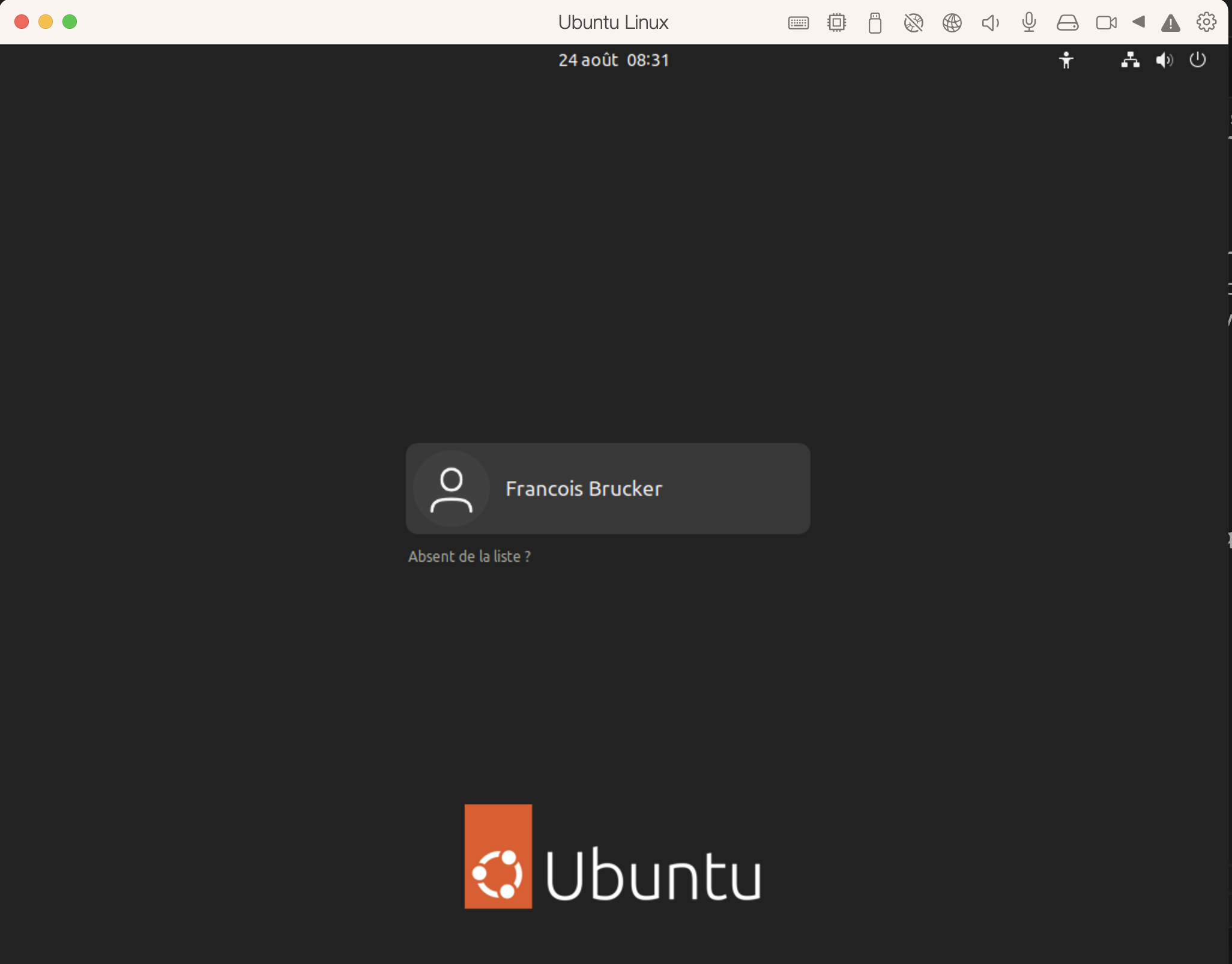Click the Ubuntu volume speaker icon
The height and width of the screenshot is (964, 1232).
point(1164,60)
